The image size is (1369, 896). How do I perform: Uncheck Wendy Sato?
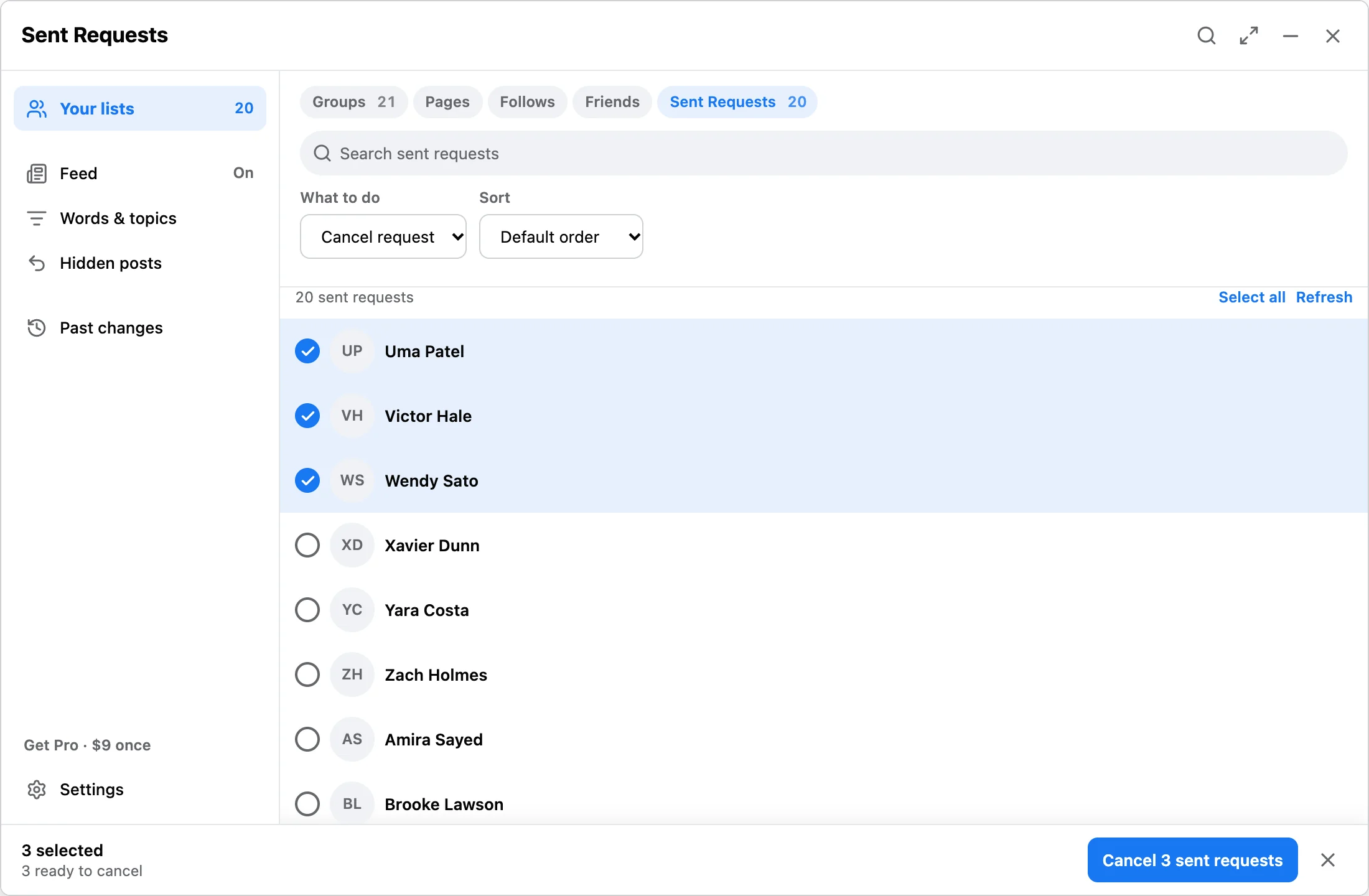[x=307, y=481]
